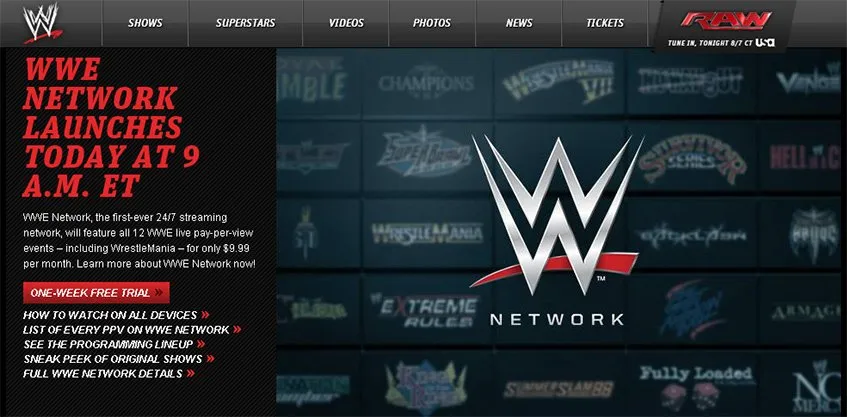Open the Shows menu
Image resolution: width=847 pixels, height=417 pixels.
pos(145,23)
